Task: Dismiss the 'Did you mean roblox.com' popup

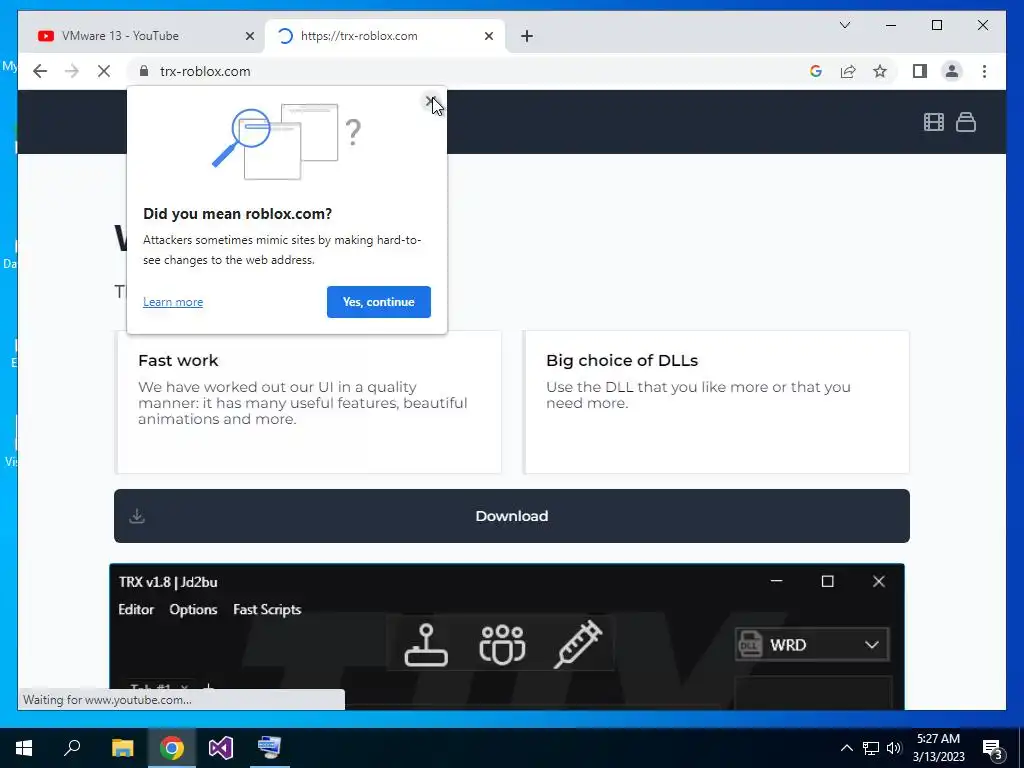Action: [430, 101]
